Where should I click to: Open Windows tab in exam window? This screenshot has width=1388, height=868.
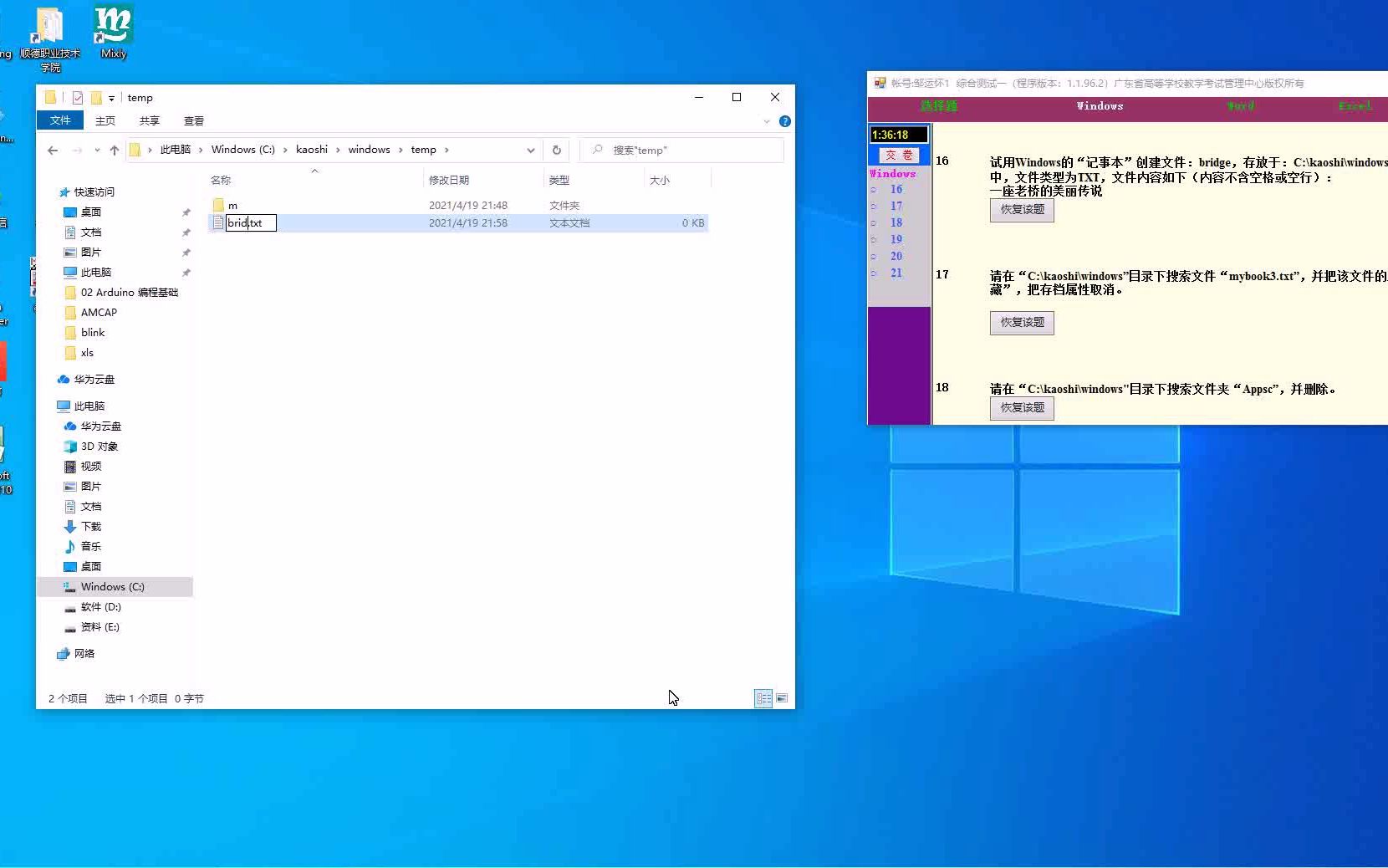click(1100, 106)
